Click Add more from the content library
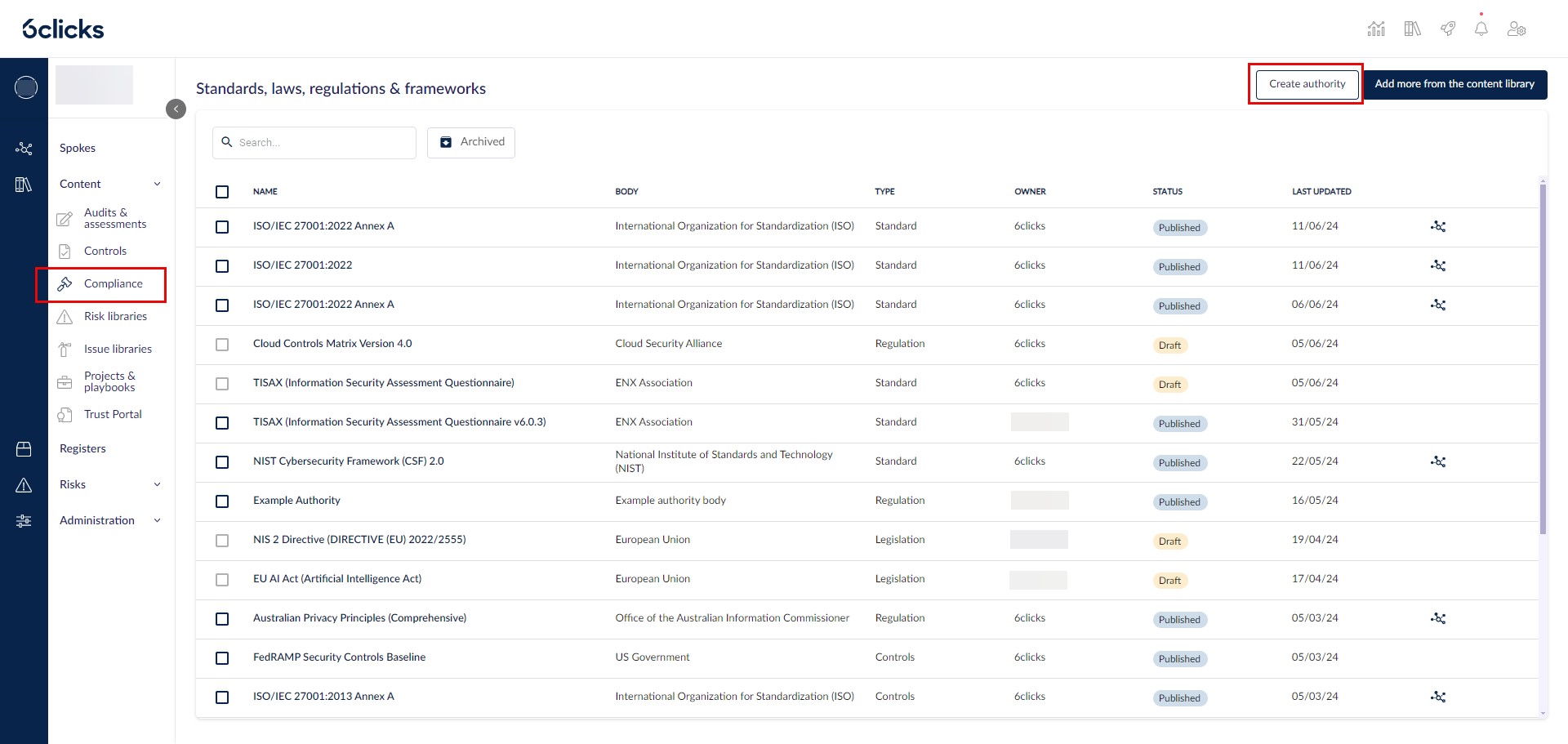The height and width of the screenshot is (744, 1568). click(1454, 84)
